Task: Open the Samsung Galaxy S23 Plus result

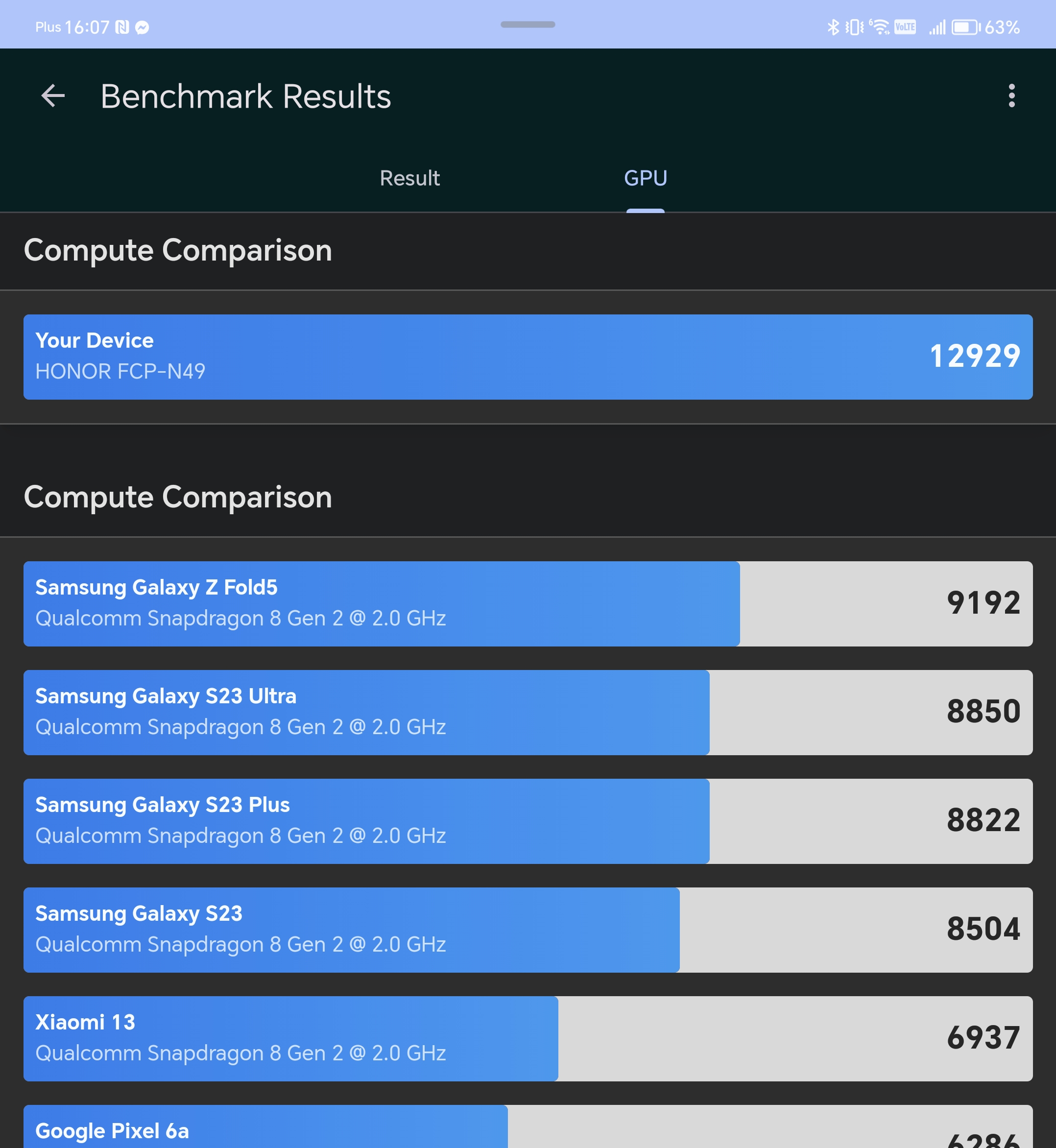Action: coord(528,820)
